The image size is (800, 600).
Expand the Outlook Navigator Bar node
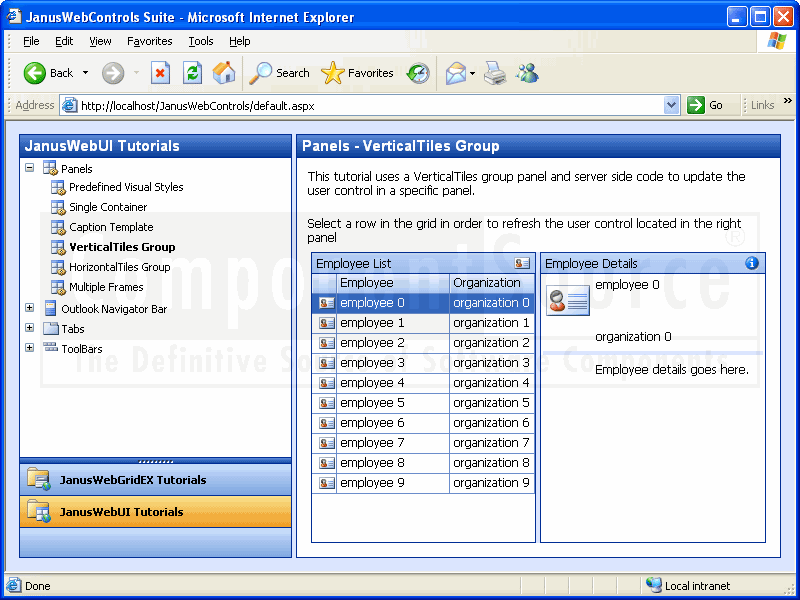[x=30, y=308]
